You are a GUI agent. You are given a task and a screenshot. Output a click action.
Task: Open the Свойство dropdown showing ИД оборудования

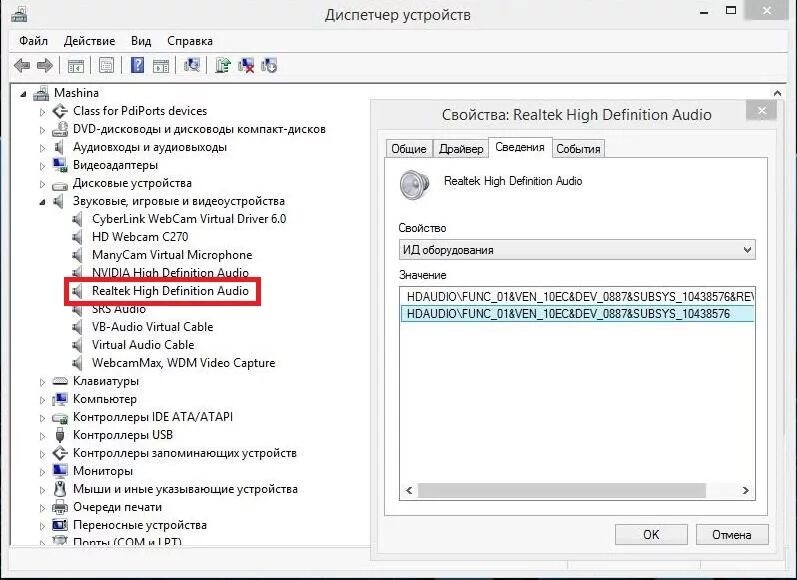point(577,250)
